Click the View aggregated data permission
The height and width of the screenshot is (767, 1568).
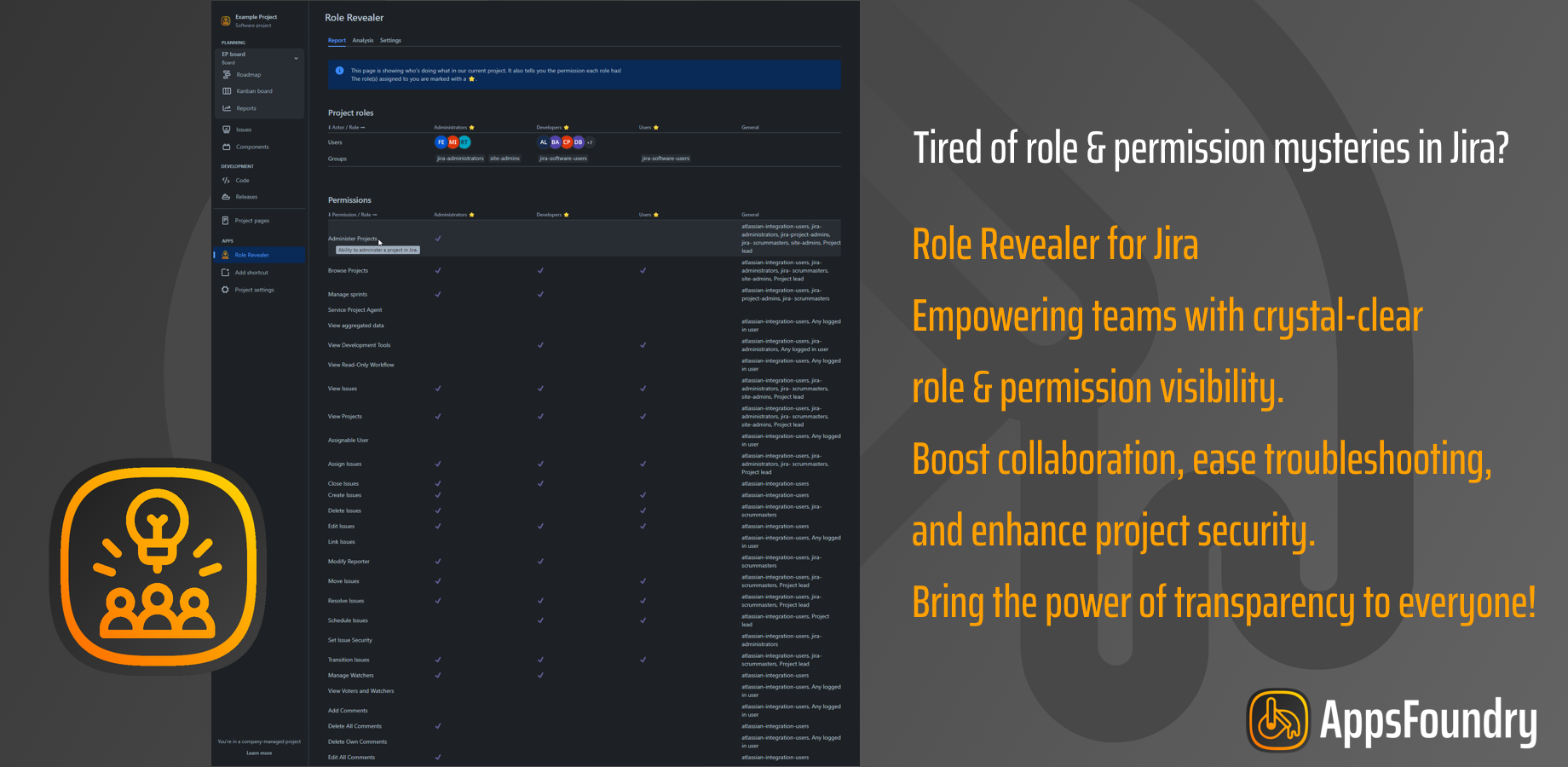point(356,326)
